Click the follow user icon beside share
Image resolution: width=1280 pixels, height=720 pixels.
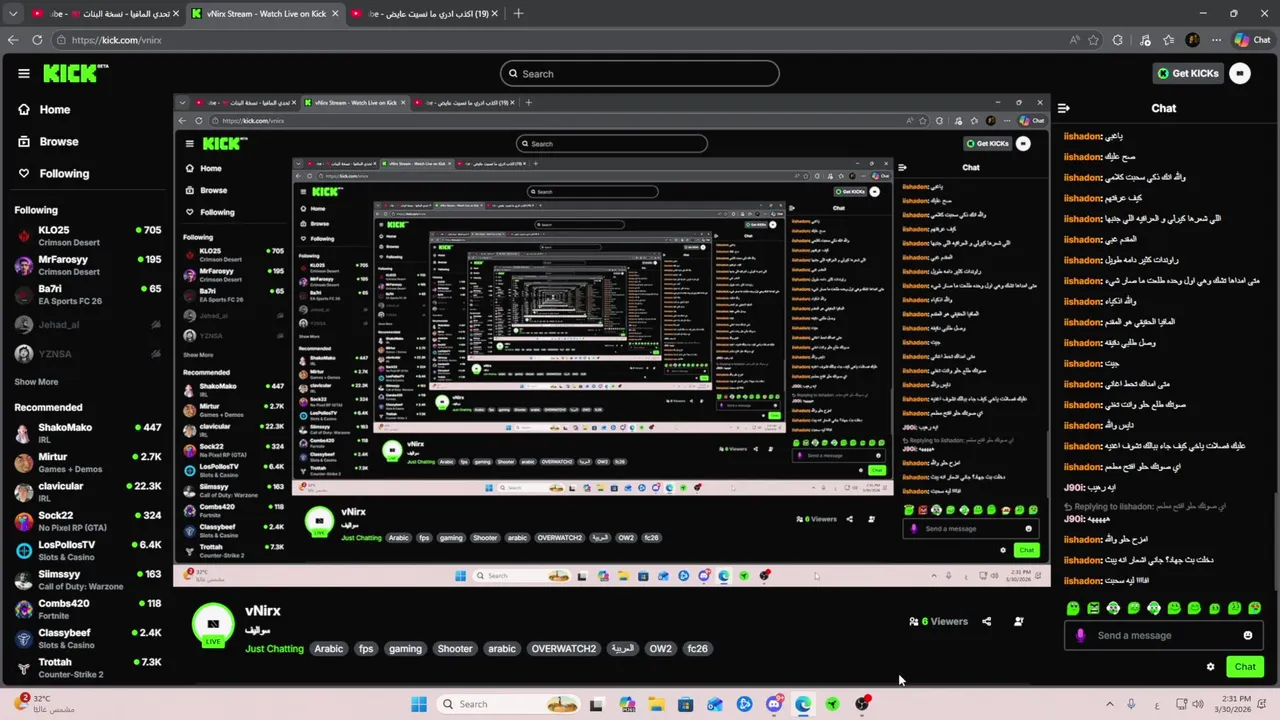1018,622
